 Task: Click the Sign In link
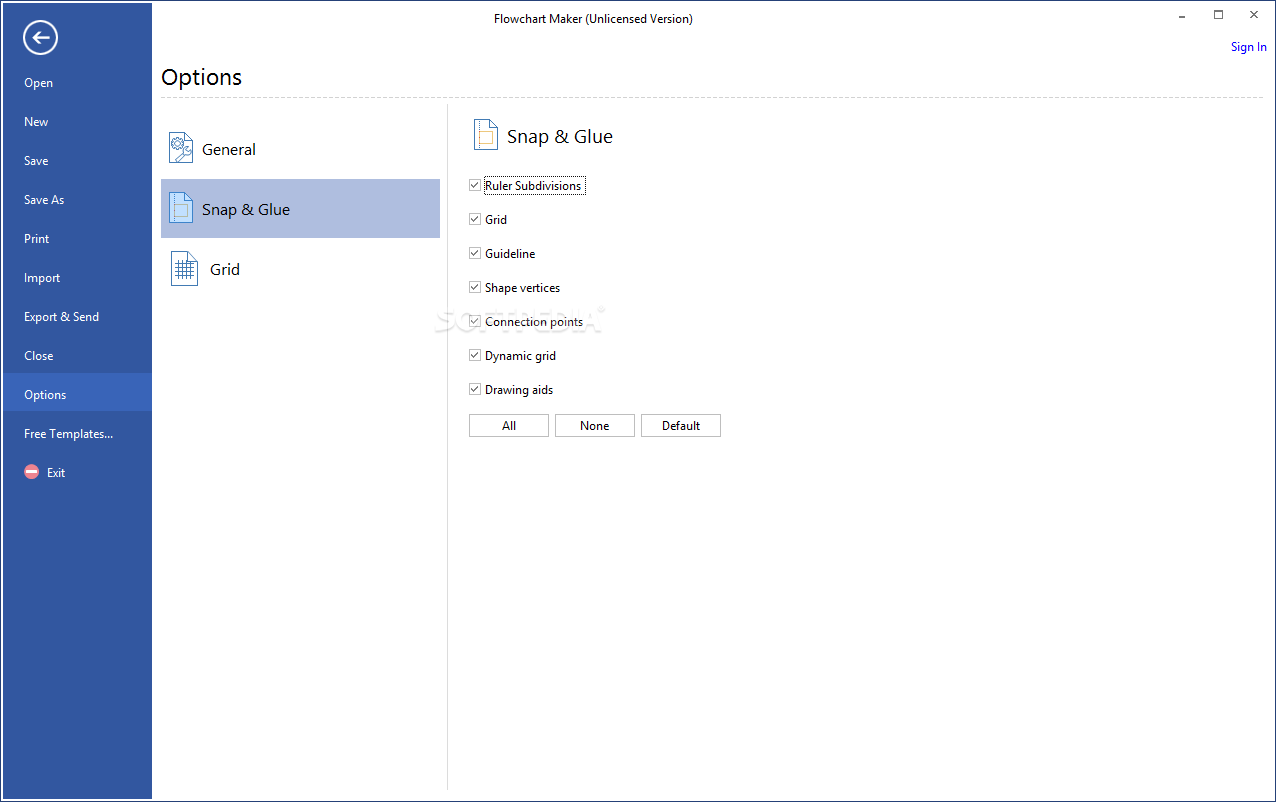click(x=1249, y=47)
